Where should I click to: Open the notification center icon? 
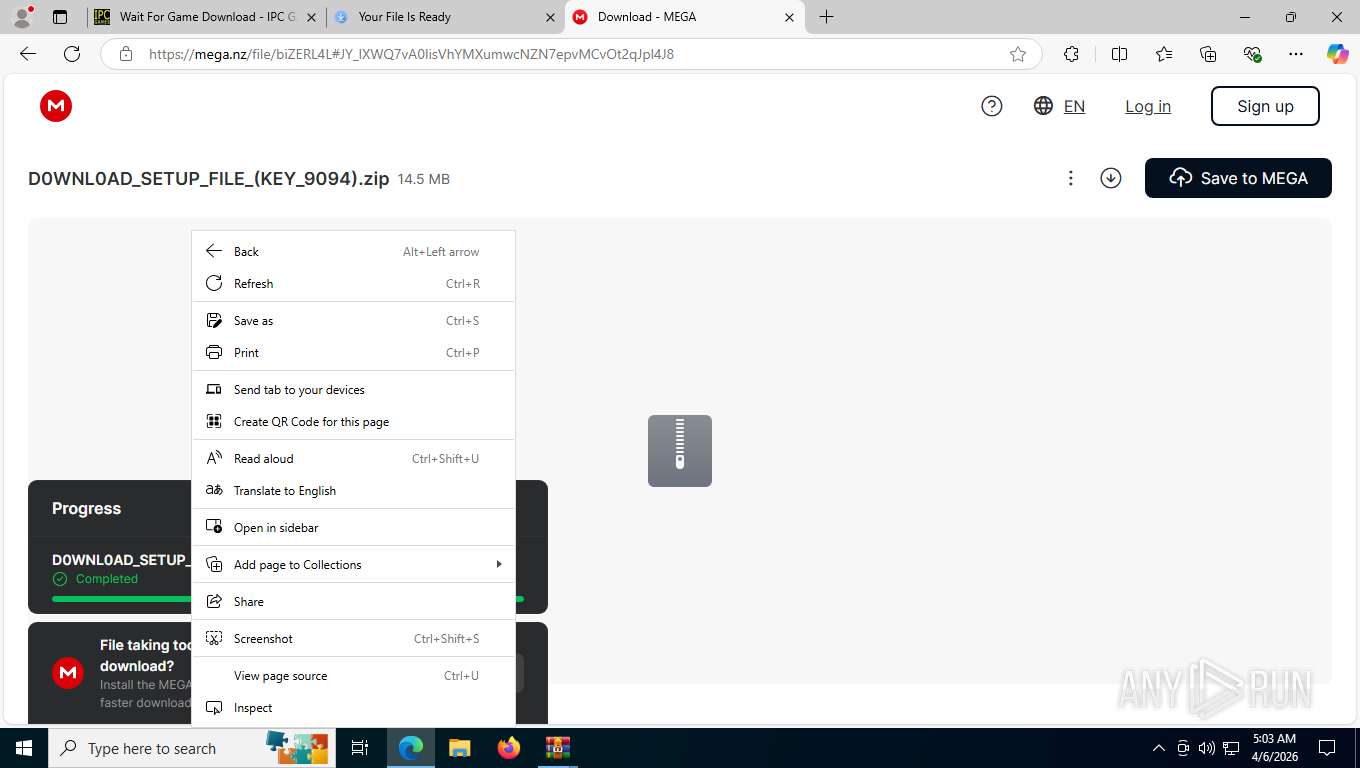coord(1327,748)
